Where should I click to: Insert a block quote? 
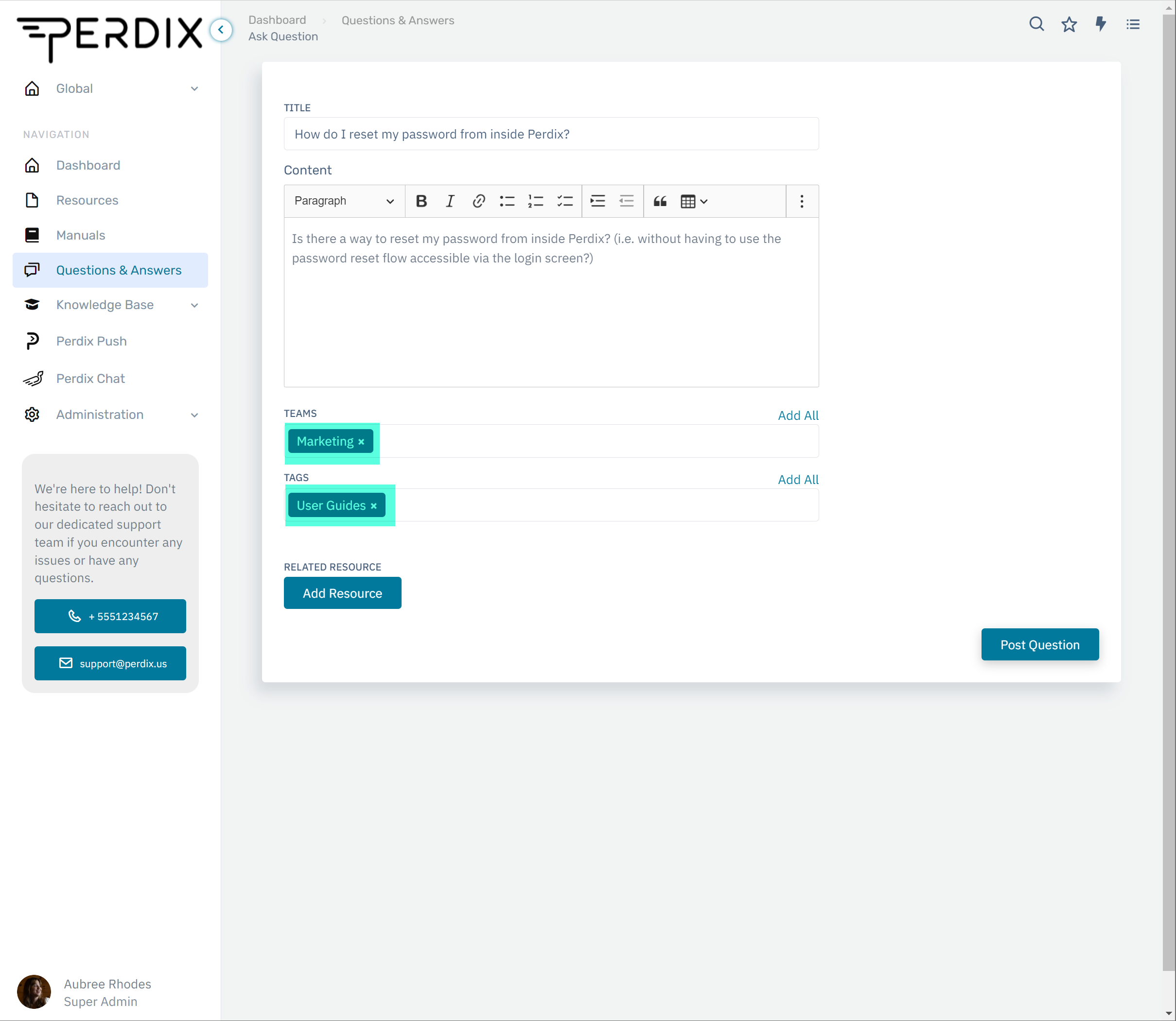tap(660, 201)
